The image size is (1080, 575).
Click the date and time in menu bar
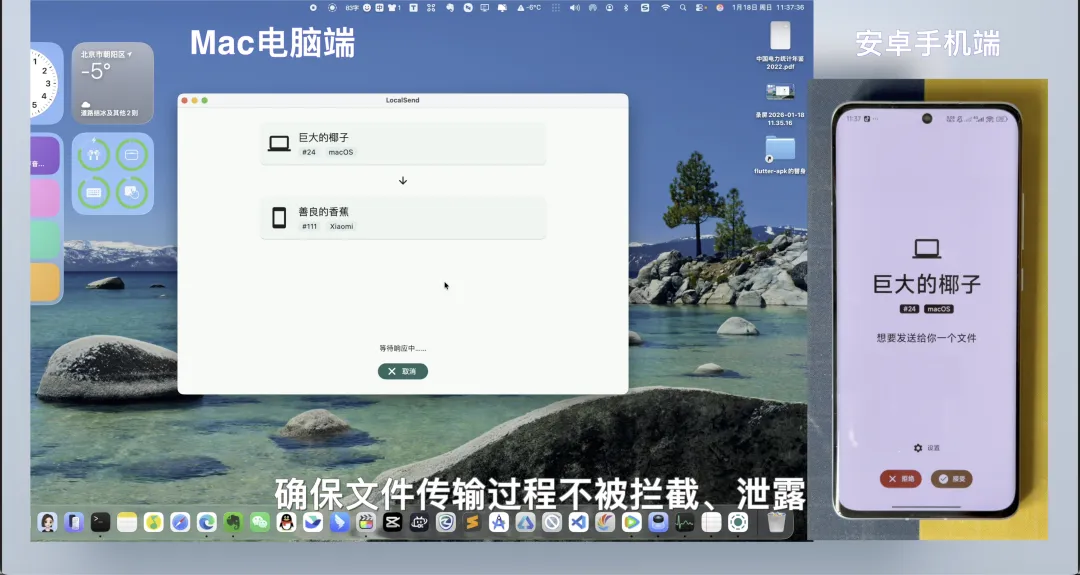[x=767, y=8]
